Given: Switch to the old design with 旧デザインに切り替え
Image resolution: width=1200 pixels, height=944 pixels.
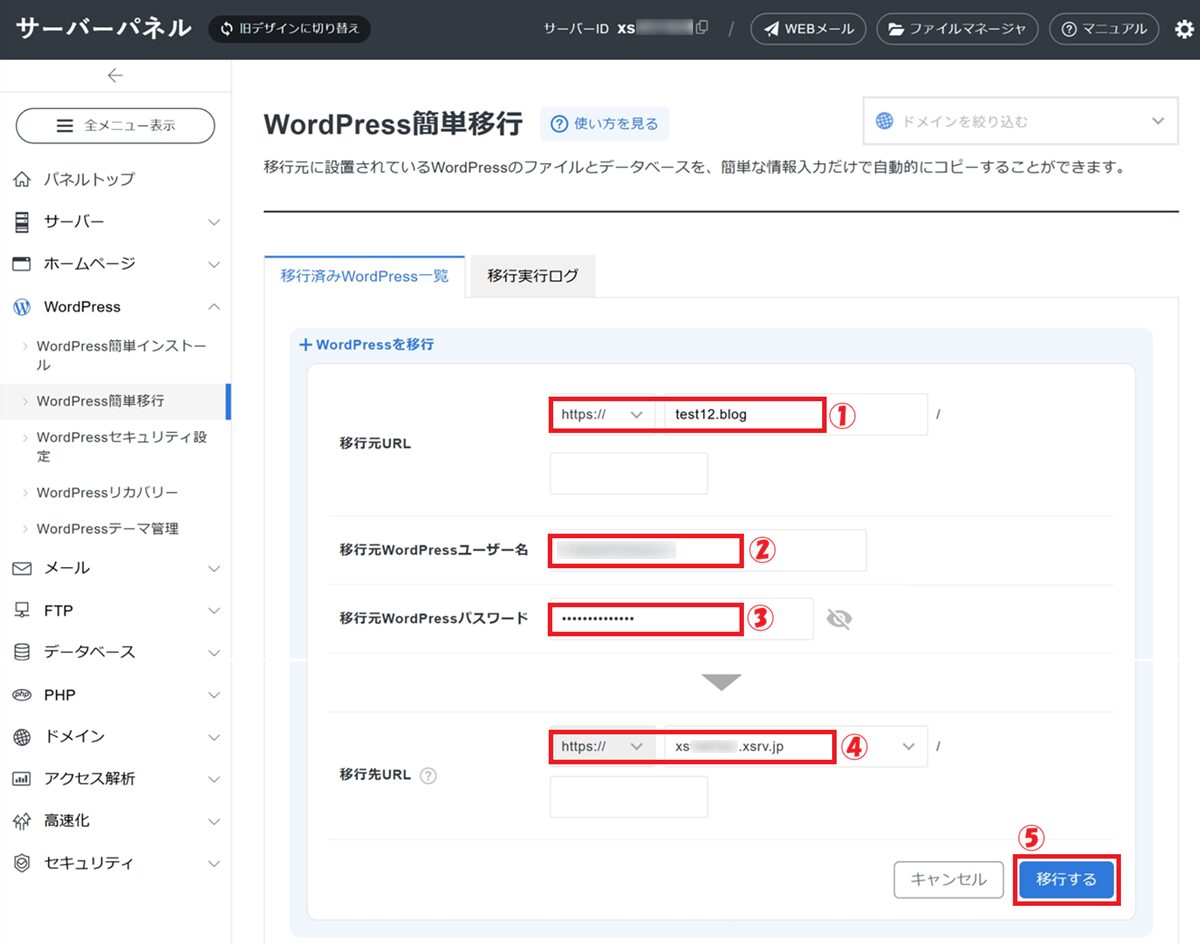Looking at the screenshot, I should pyautogui.click(x=289, y=29).
